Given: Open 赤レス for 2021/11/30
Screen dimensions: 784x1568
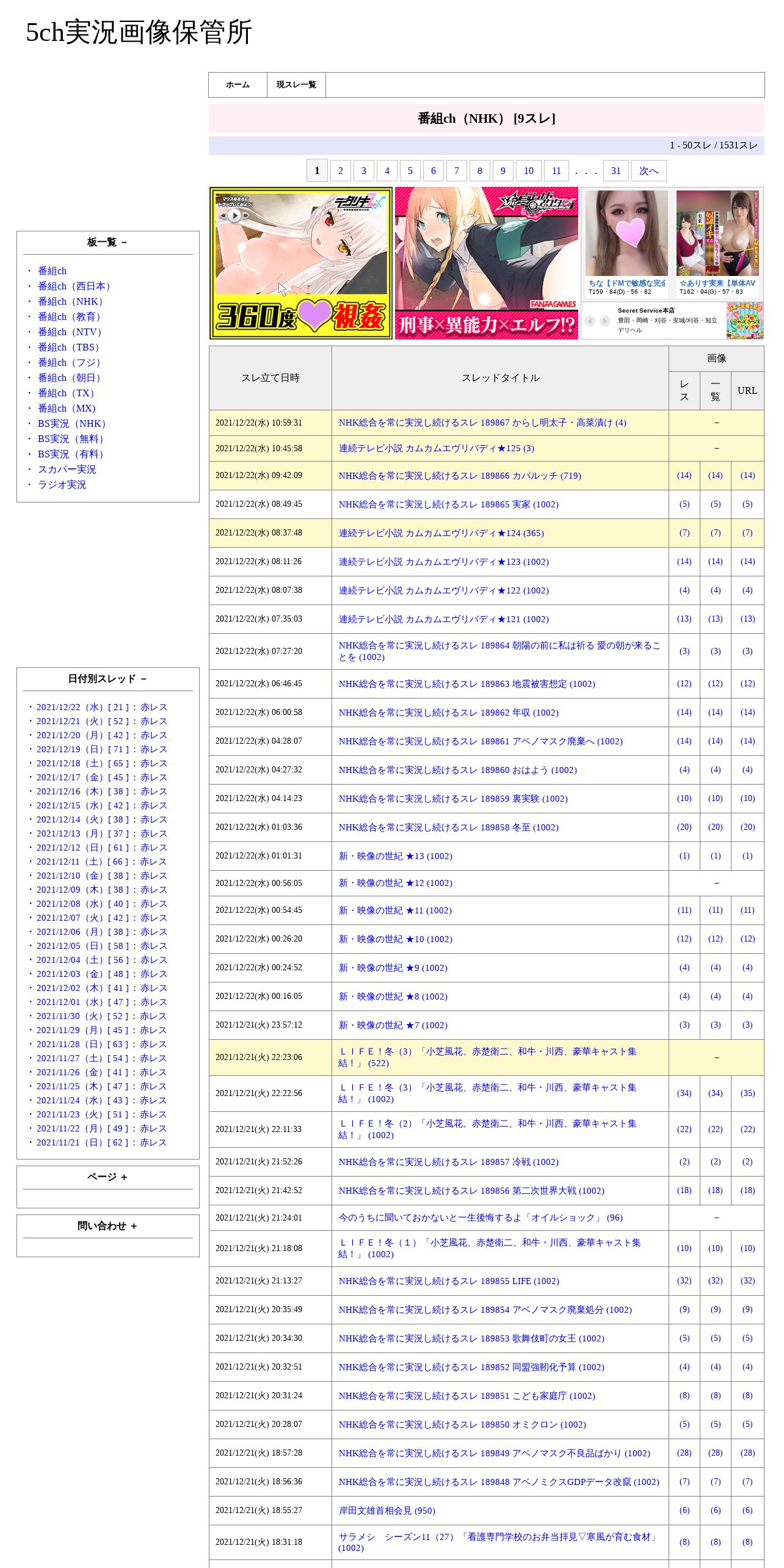Looking at the screenshot, I should tap(154, 1016).
